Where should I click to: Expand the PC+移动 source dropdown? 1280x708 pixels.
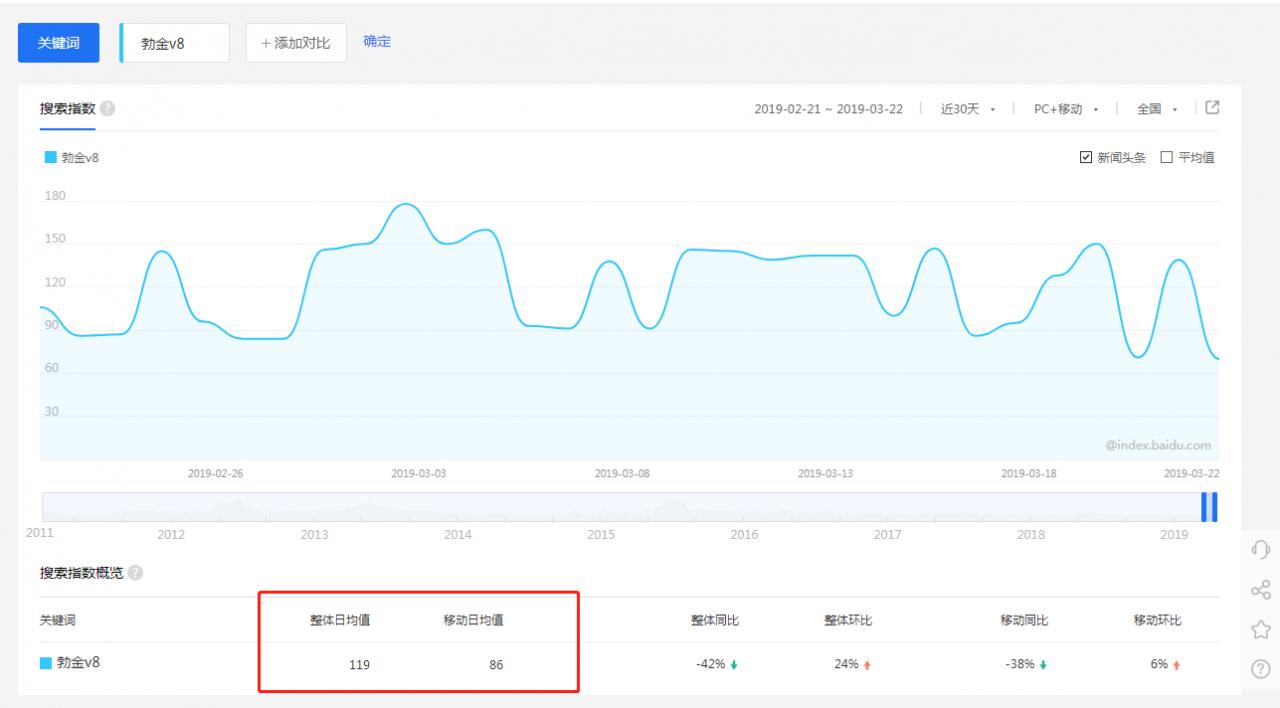click(x=1067, y=109)
